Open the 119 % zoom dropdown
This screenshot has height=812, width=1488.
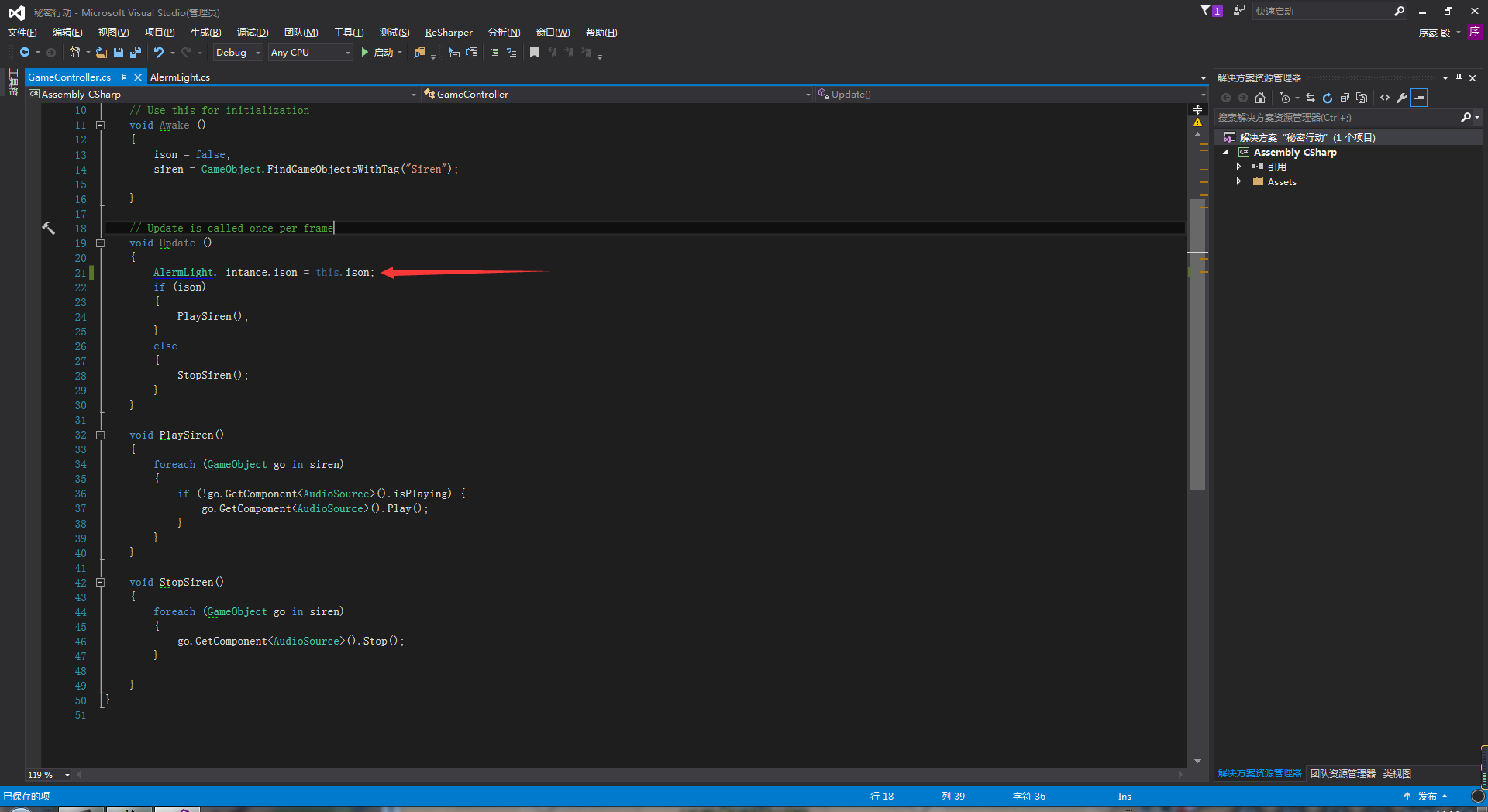(49, 775)
